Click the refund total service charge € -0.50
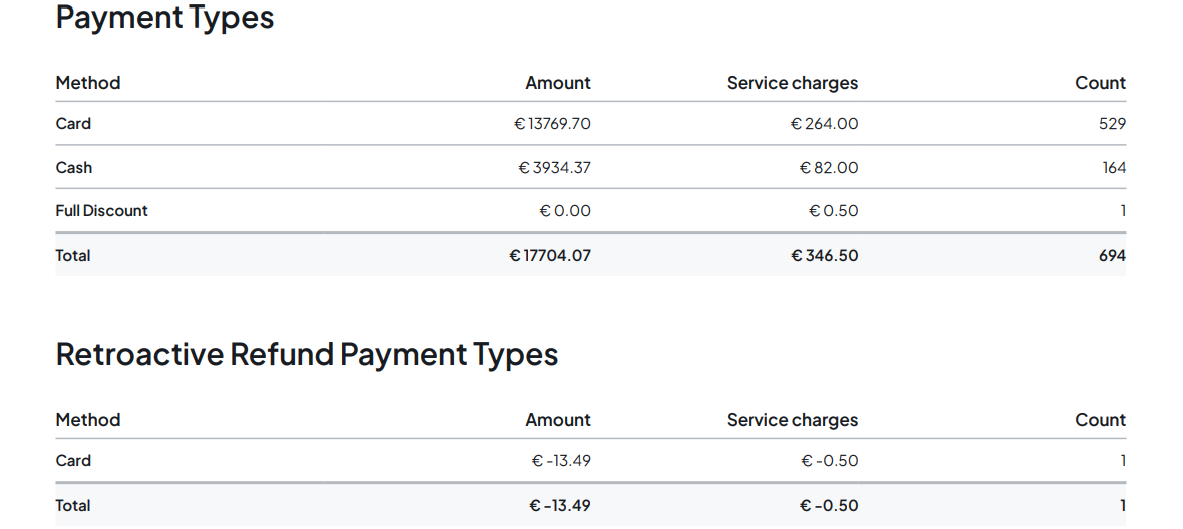 click(829, 506)
